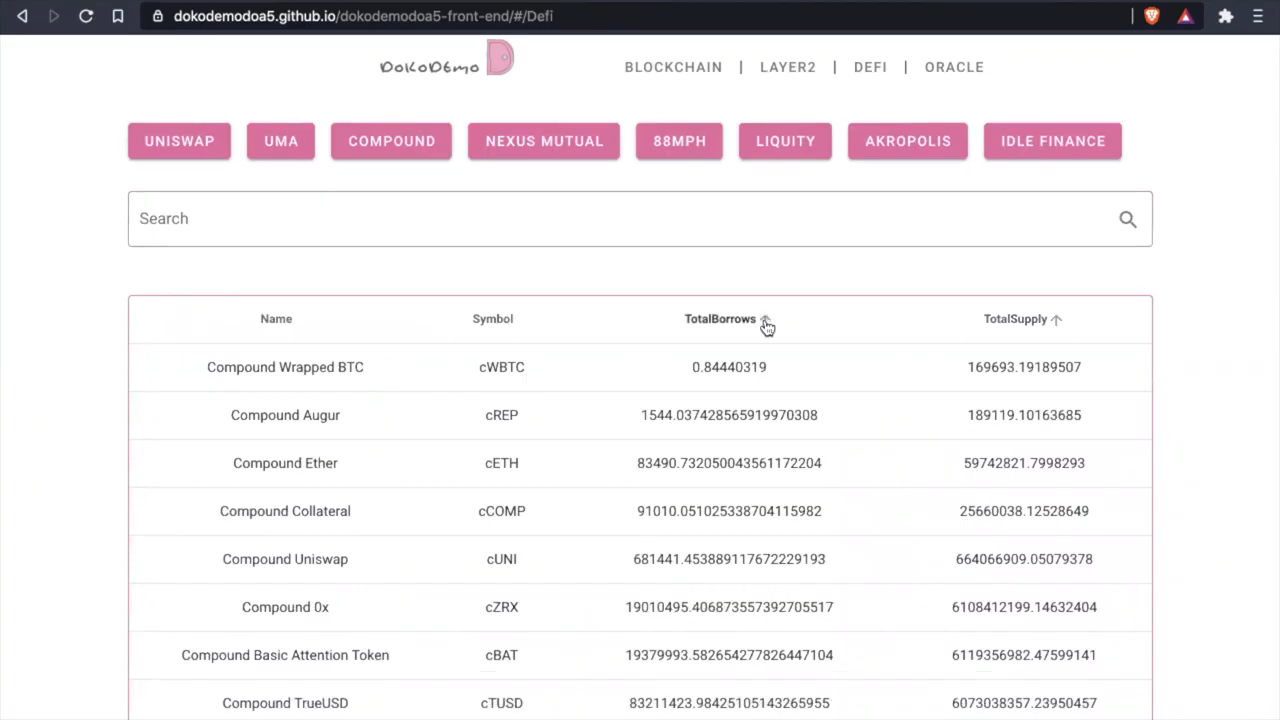
Task: Open the extensions puzzle icon
Action: 1226,16
